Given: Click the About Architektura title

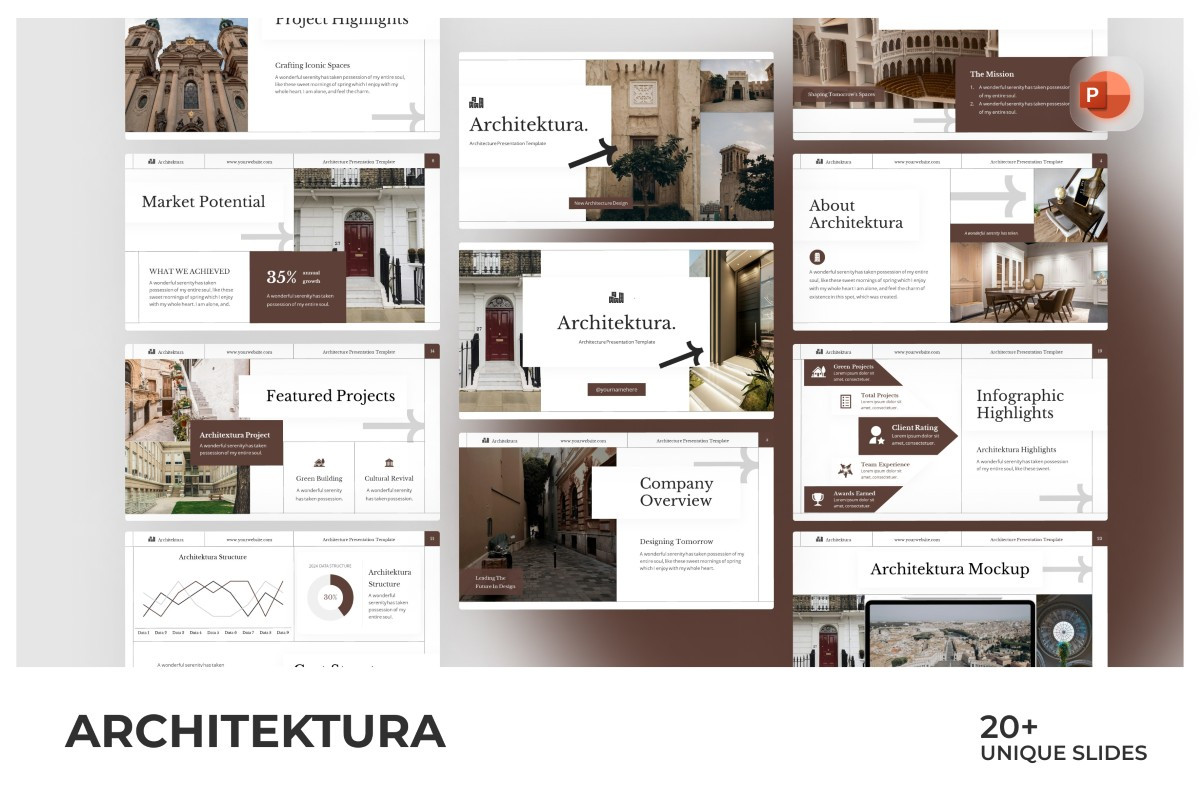Looking at the screenshot, I should click(x=856, y=214).
